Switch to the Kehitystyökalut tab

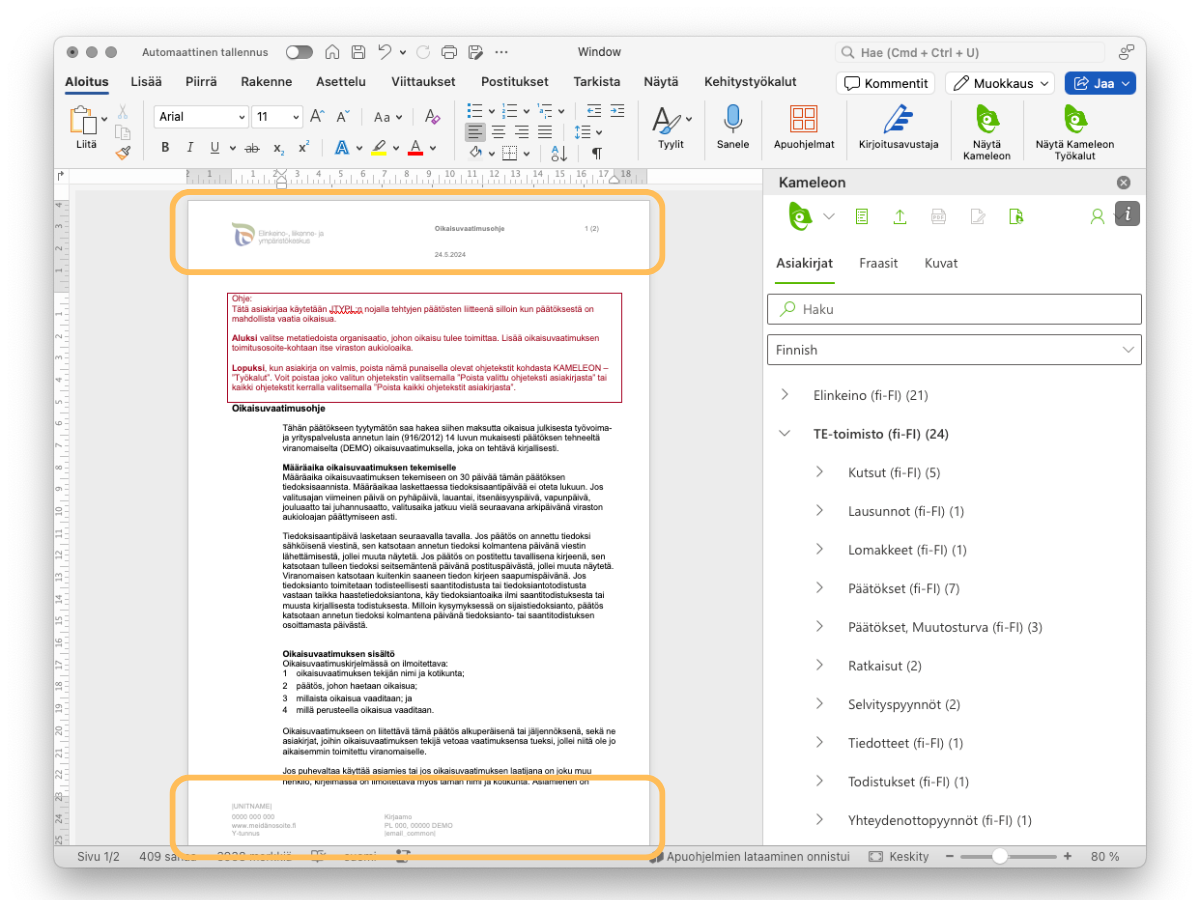pyautogui.click(x=750, y=82)
